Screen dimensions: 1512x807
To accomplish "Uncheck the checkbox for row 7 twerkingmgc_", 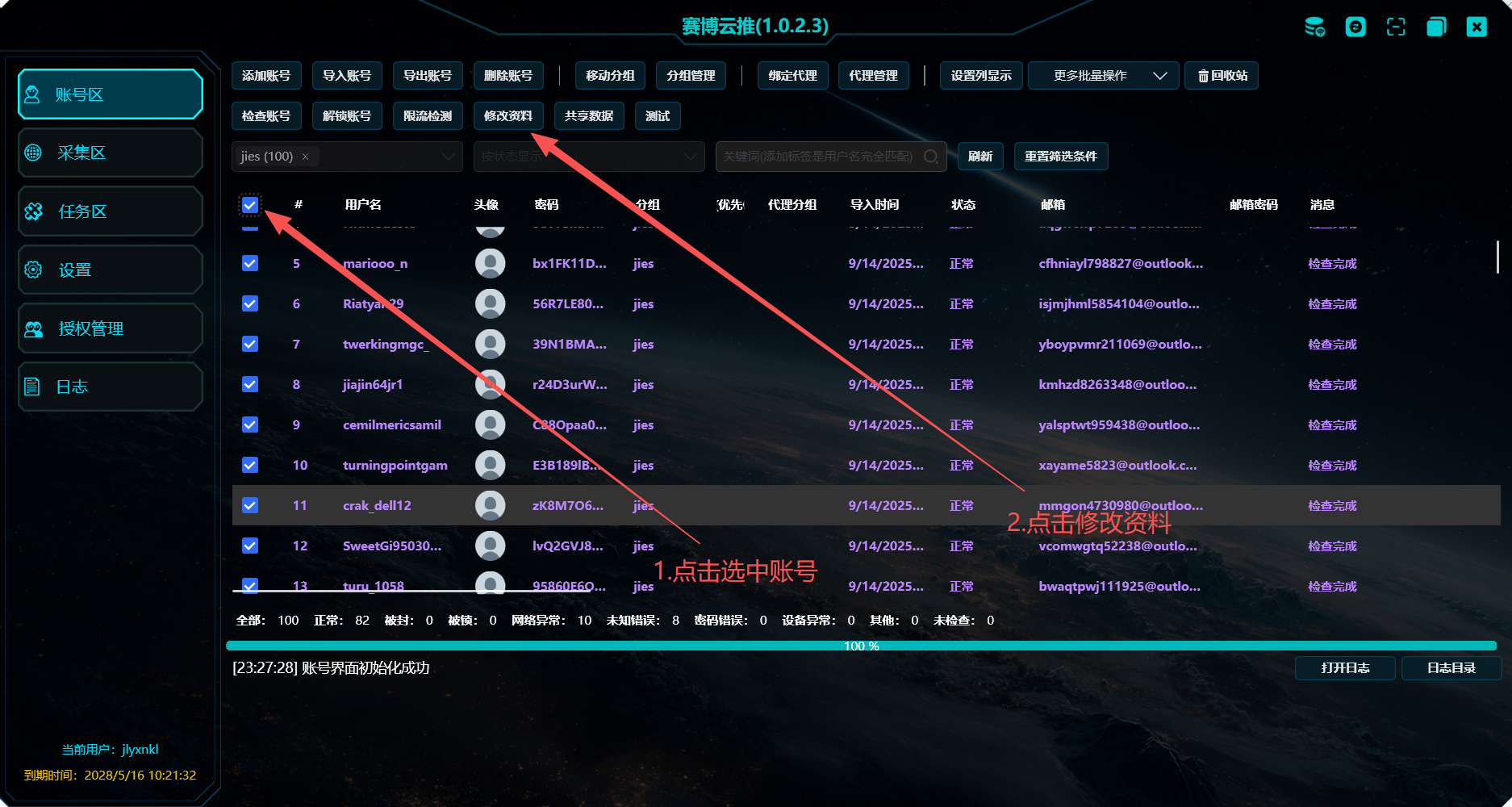I will pos(250,345).
